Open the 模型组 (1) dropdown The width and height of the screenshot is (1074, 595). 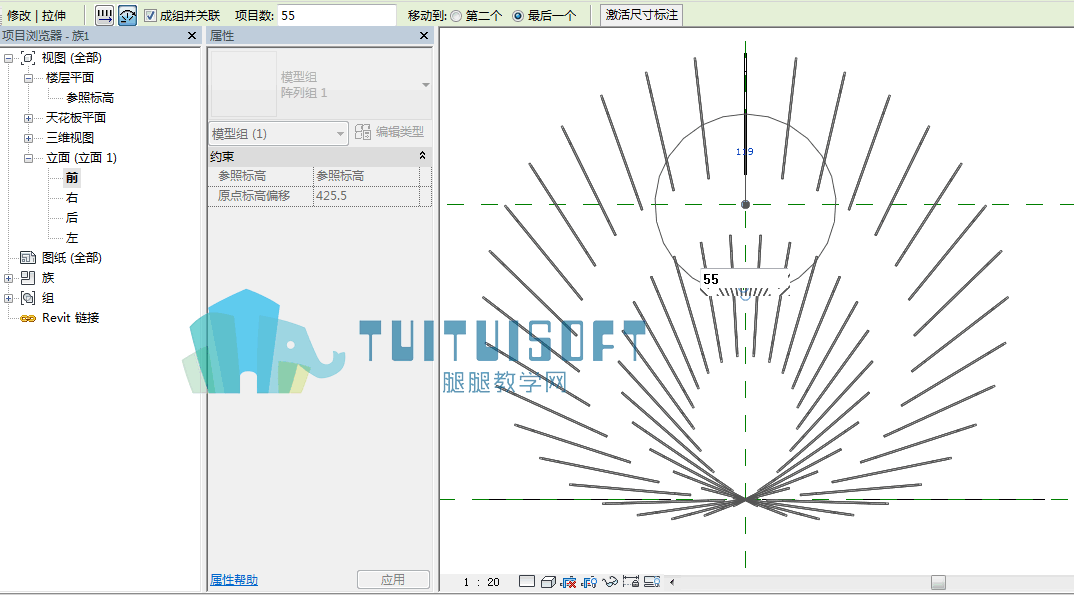point(278,134)
